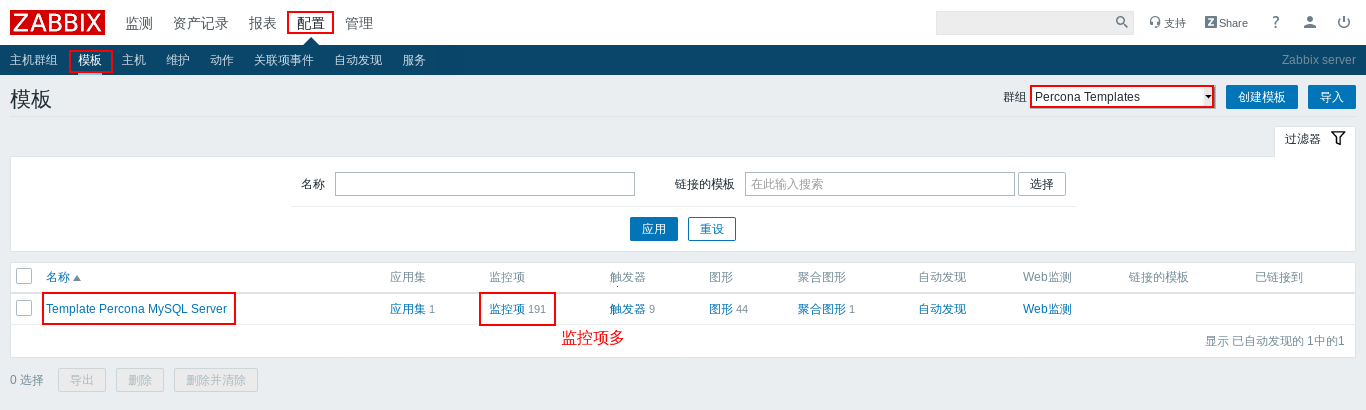1366x410 pixels.
Task: Click the ZABBIX logo
Action: 57,23
